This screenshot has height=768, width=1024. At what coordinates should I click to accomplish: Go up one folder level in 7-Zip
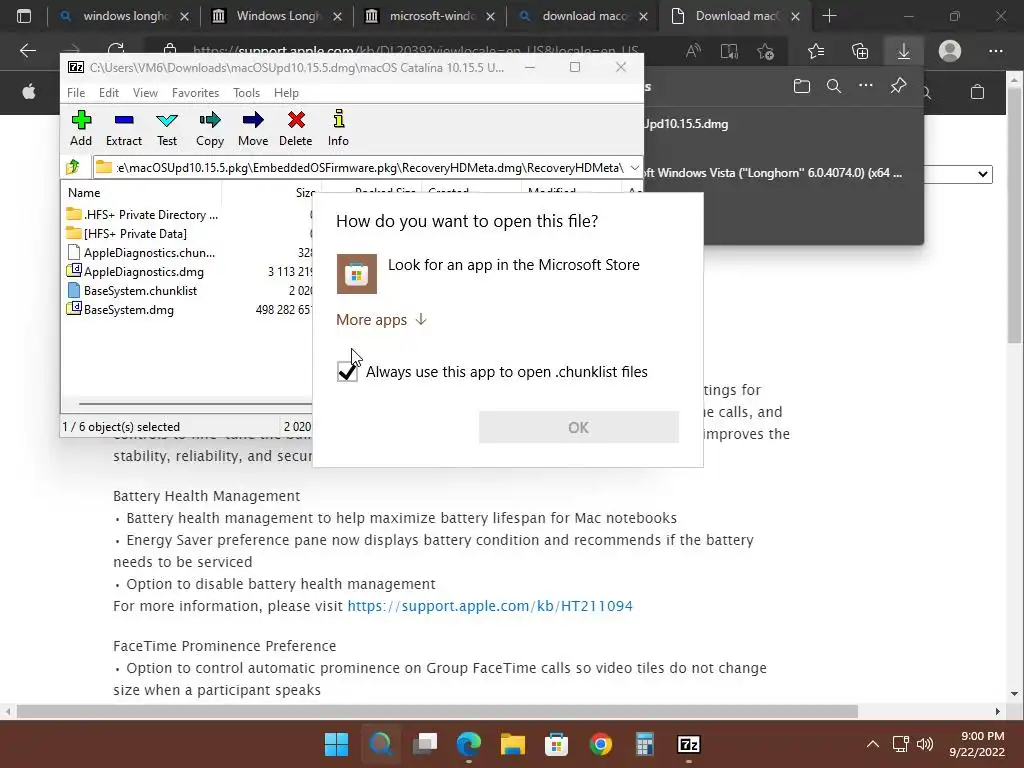click(x=73, y=167)
